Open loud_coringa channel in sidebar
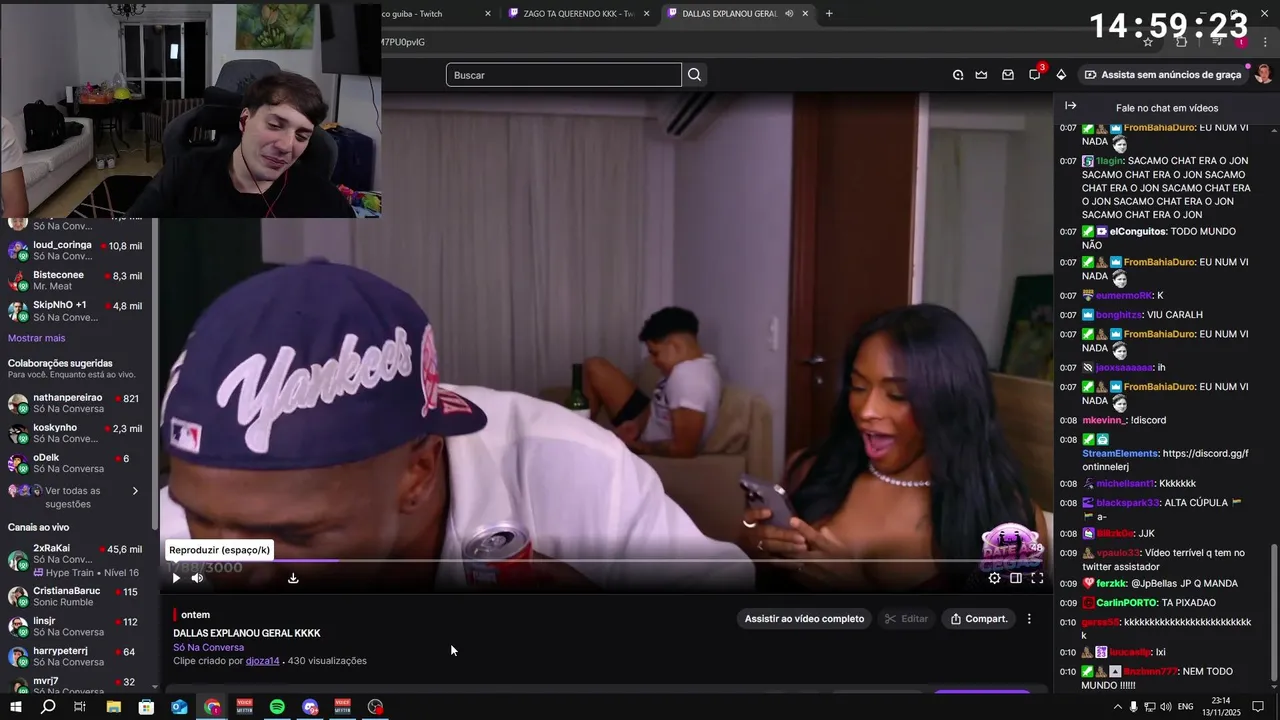The image size is (1280, 720). tap(75, 251)
